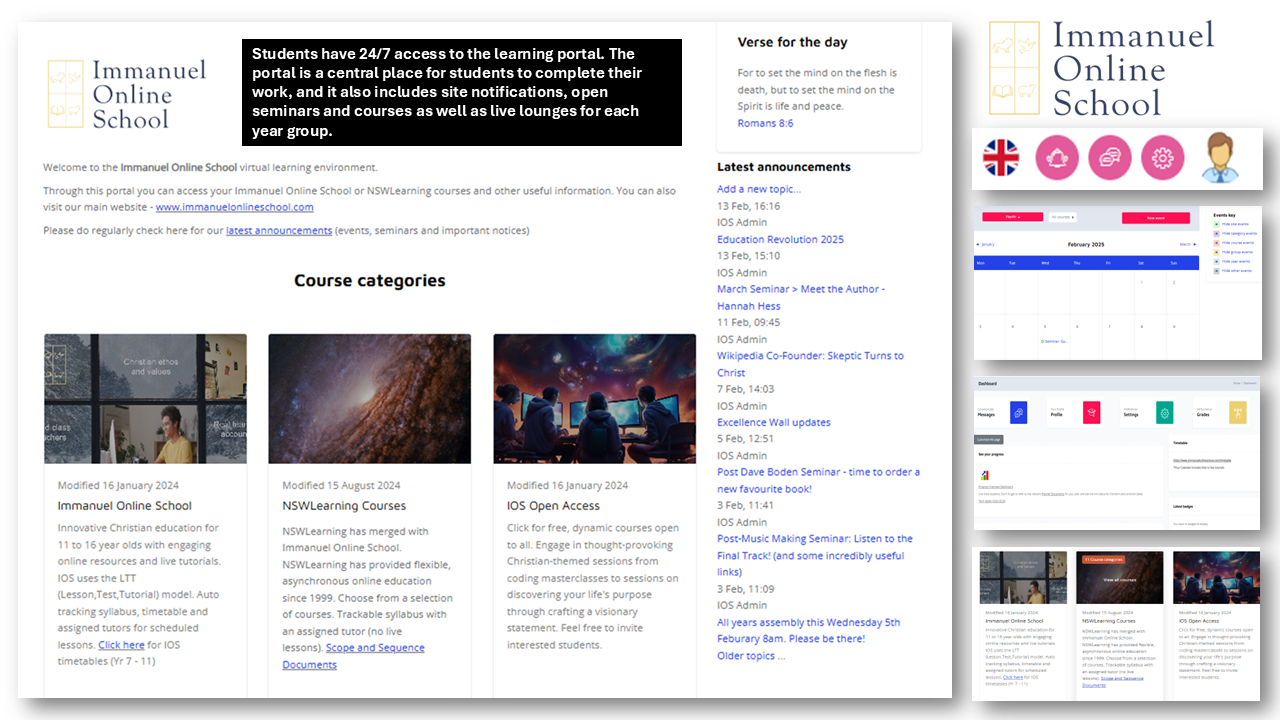Image resolution: width=1280 pixels, height=720 pixels.
Task: Open the Education Revolution 2025 announcement
Action: 780,239
